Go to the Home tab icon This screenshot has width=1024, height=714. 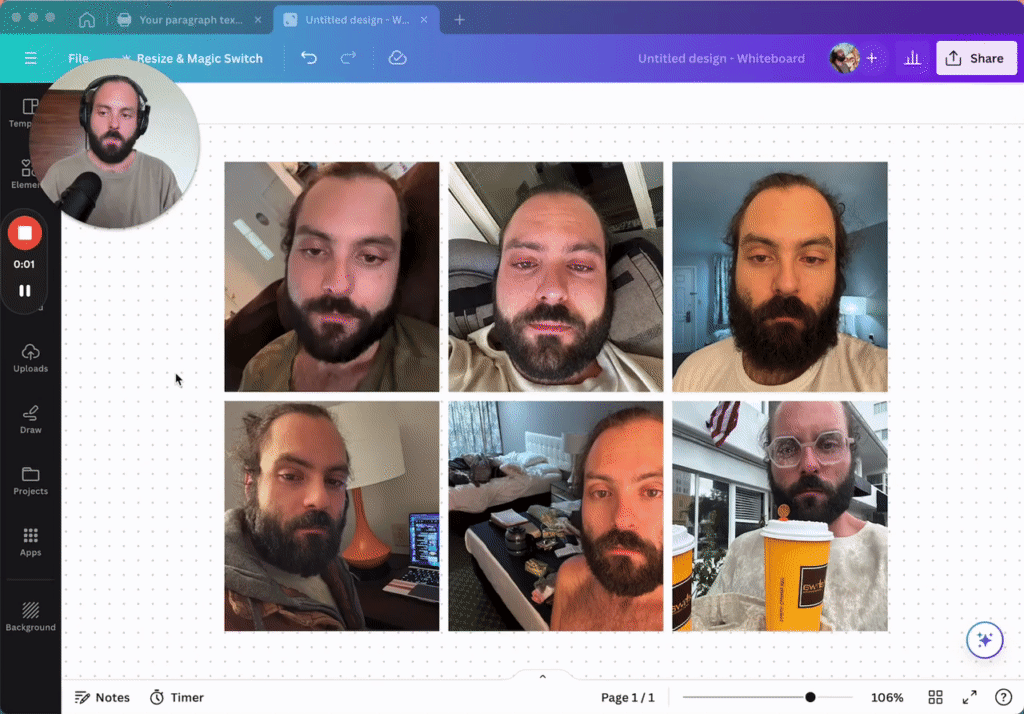pos(87,20)
